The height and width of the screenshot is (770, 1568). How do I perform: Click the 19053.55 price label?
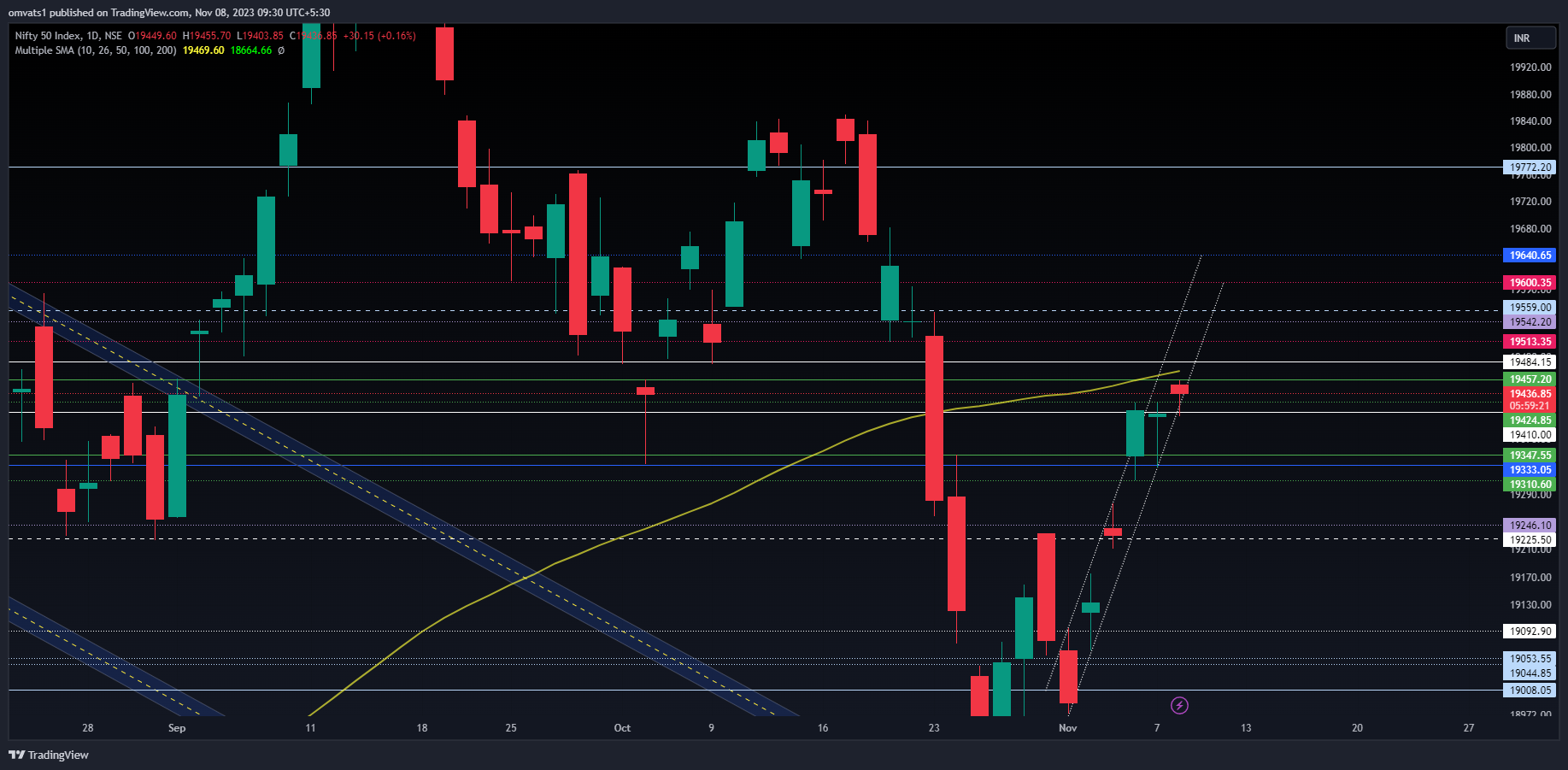[x=1530, y=659]
